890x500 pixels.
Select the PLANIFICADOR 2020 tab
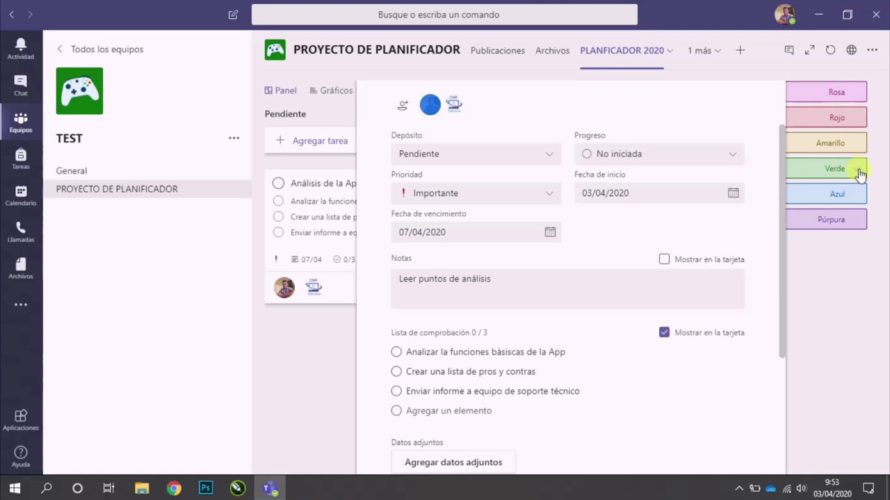click(x=622, y=51)
